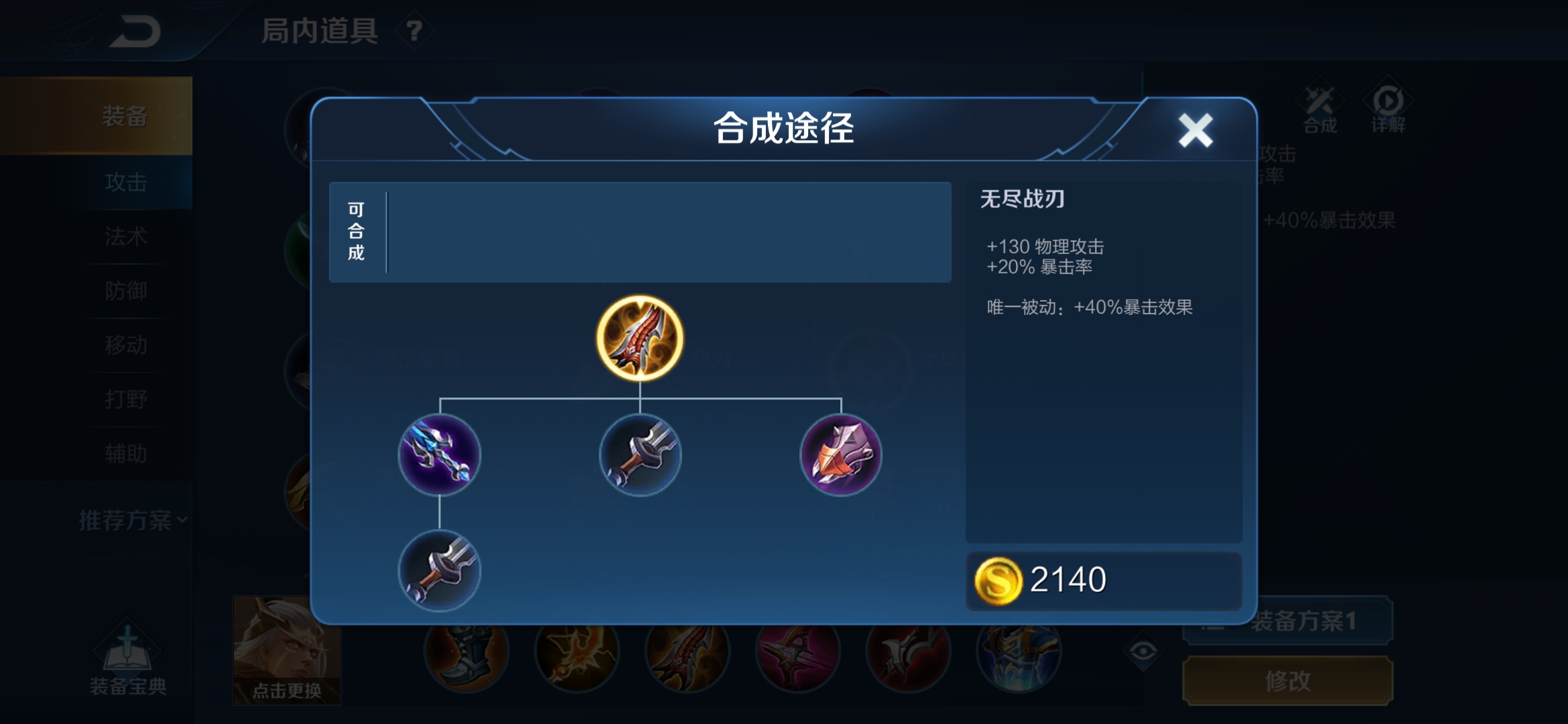Select the middle dagger component icon
Image resolution: width=1568 pixels, height=724 pixels.
pos(640,455)
